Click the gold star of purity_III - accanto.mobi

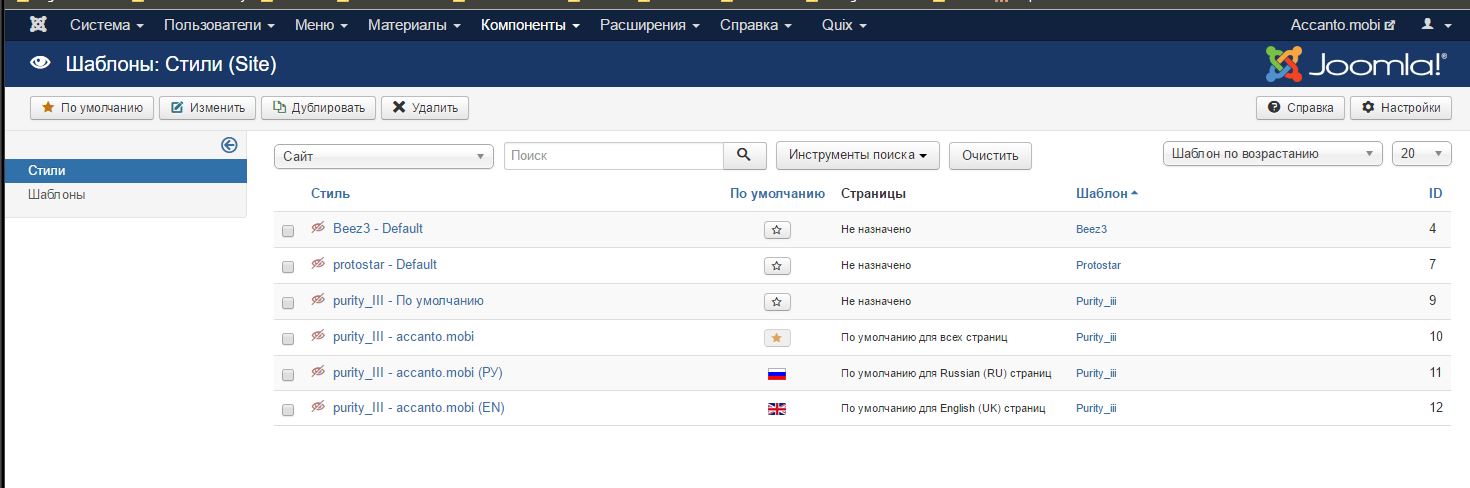[x=778, y=338]
